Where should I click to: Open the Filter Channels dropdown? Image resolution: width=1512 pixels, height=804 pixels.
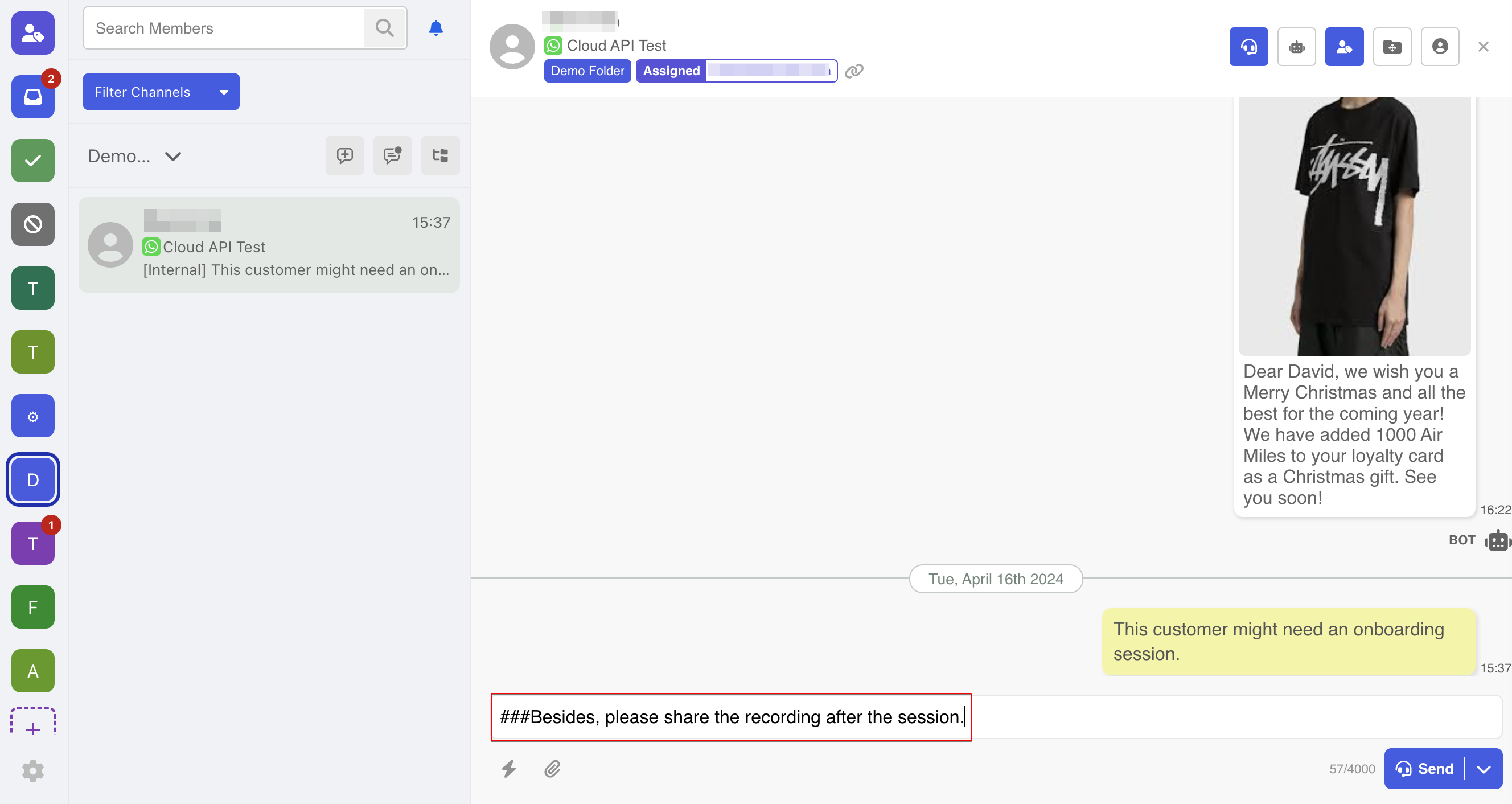coord(161,92)
